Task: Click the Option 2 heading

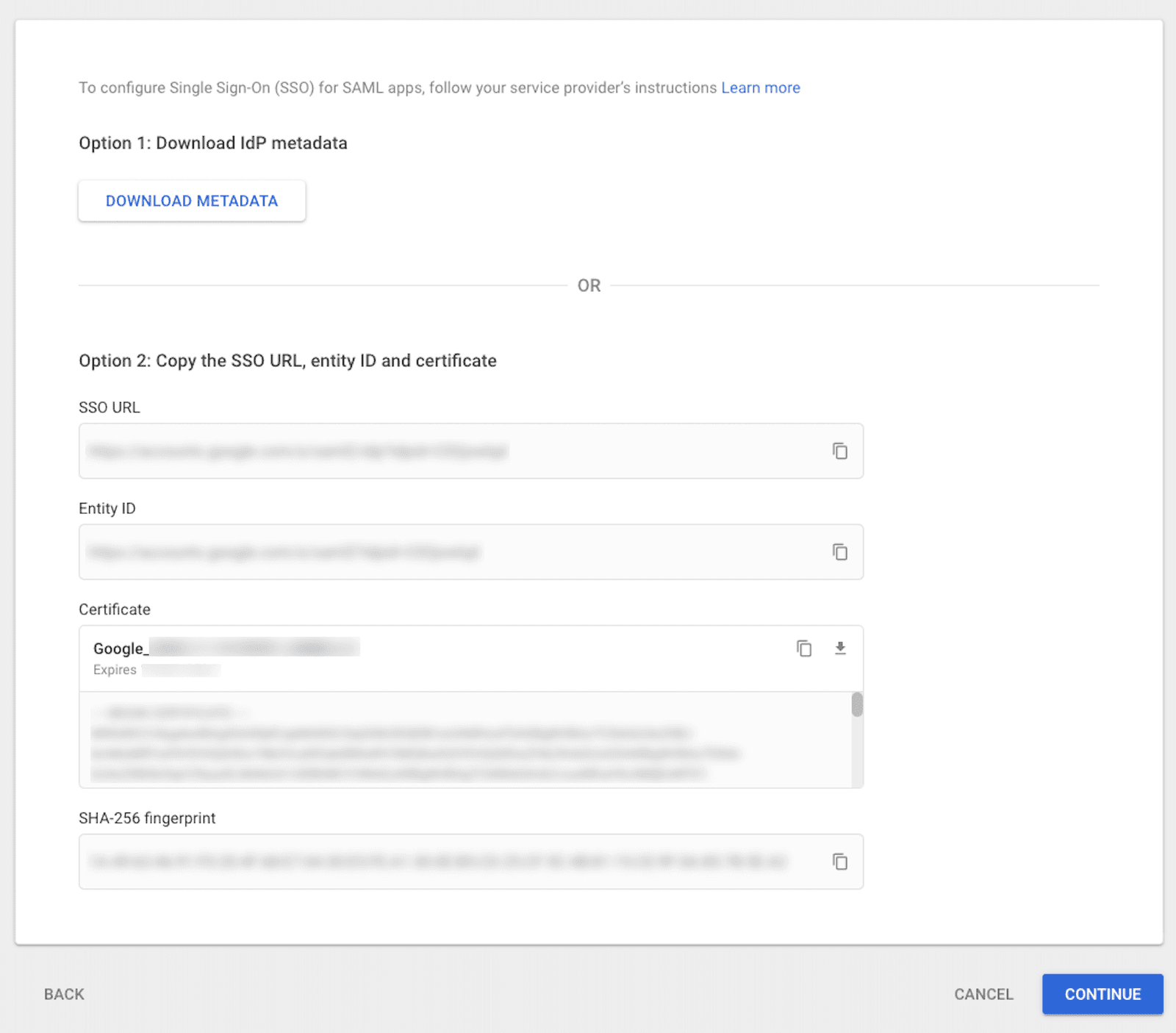Action: [x=287, y=360]
